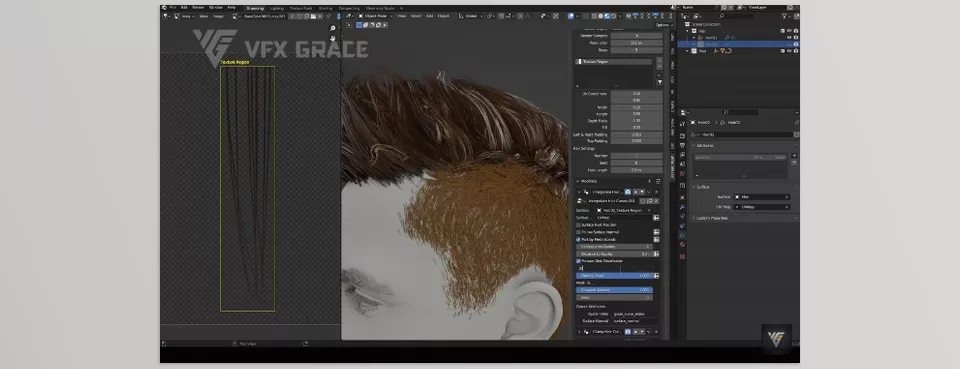960x369 pixels.
Task: Click the Surface Normal attribute name field
Action: (634, 321)
